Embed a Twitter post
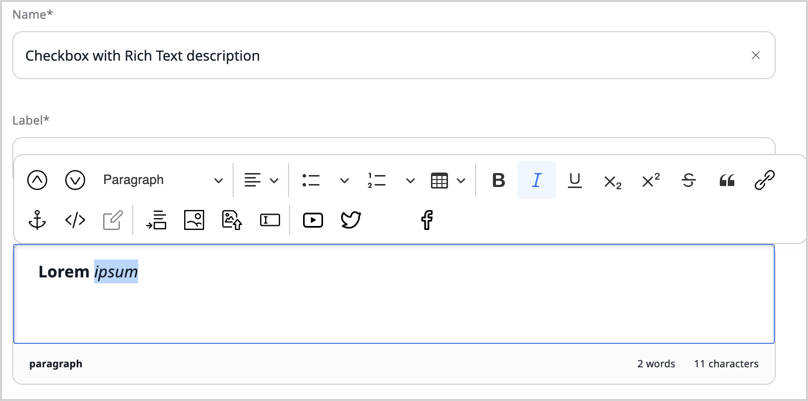The image size is (808, 401). (351, 220)
